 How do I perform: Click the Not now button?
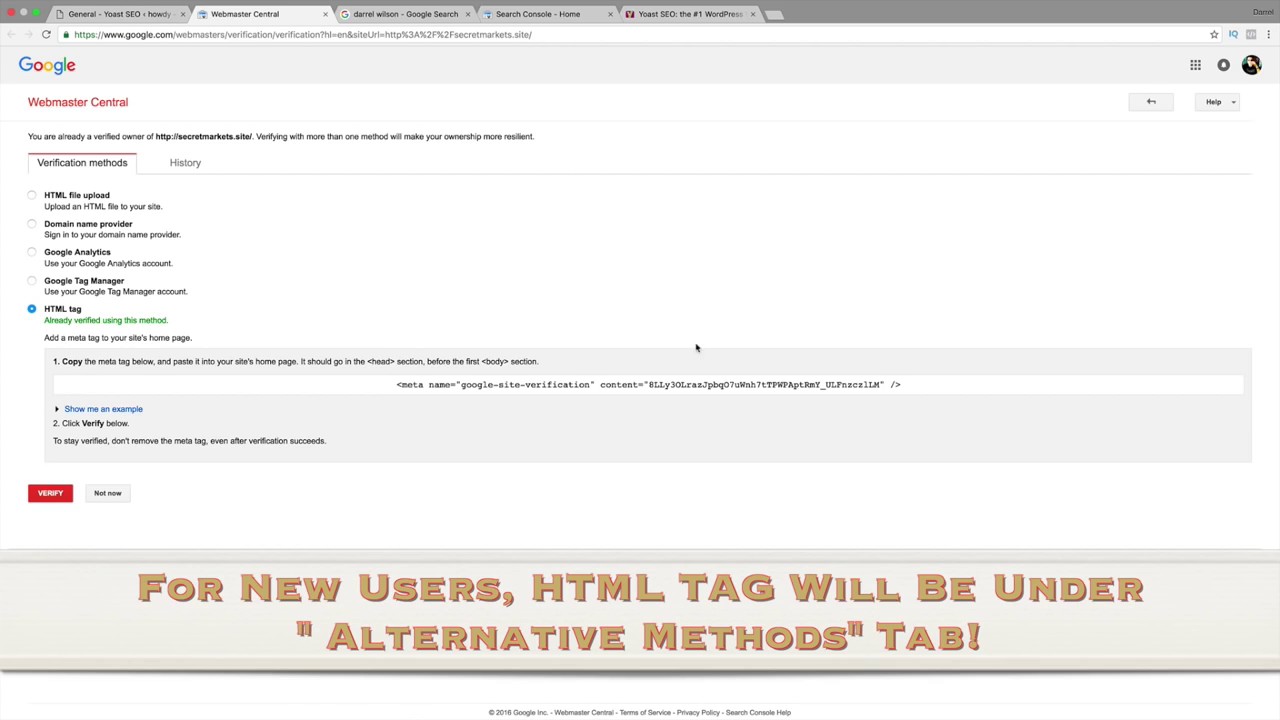tap(107, 493)
